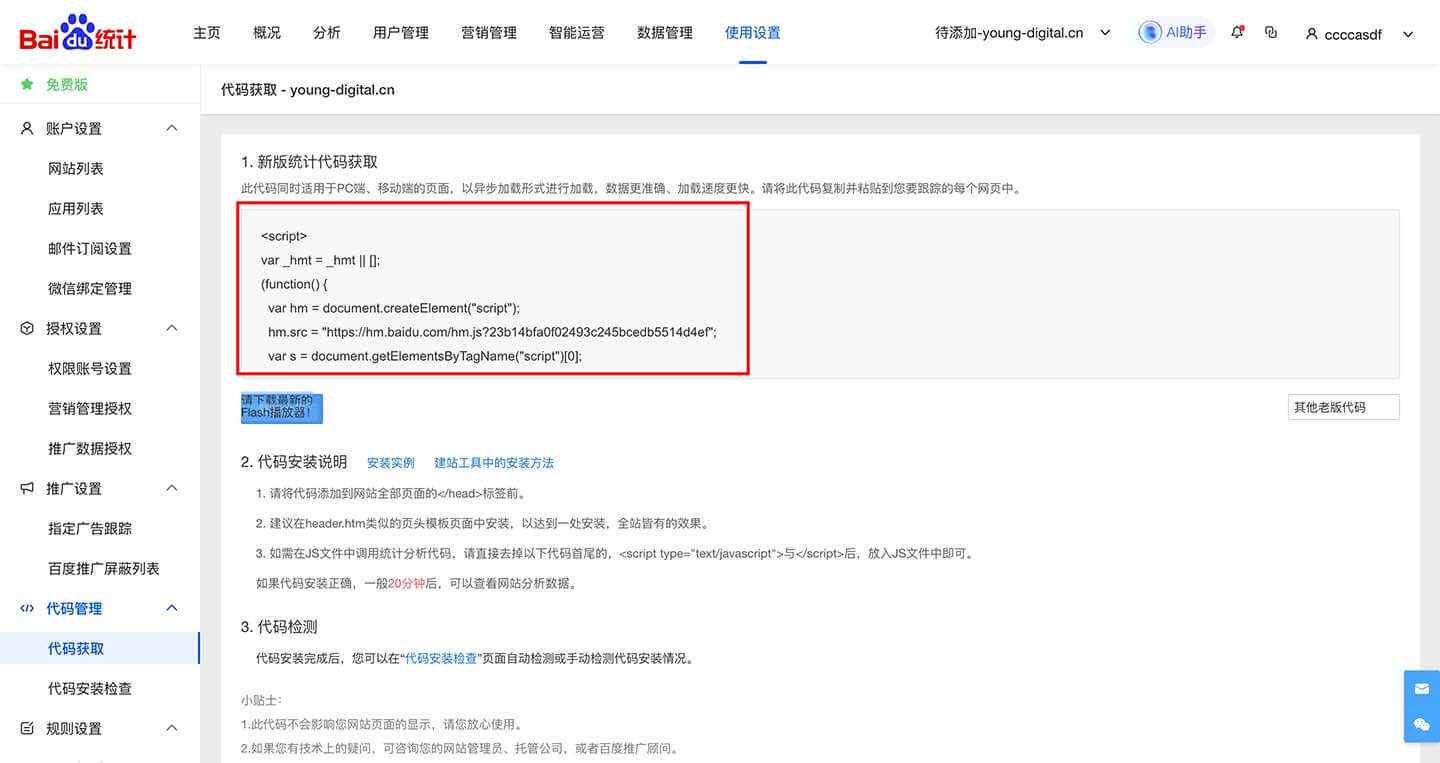Open the notification bell

[1237, 32]
